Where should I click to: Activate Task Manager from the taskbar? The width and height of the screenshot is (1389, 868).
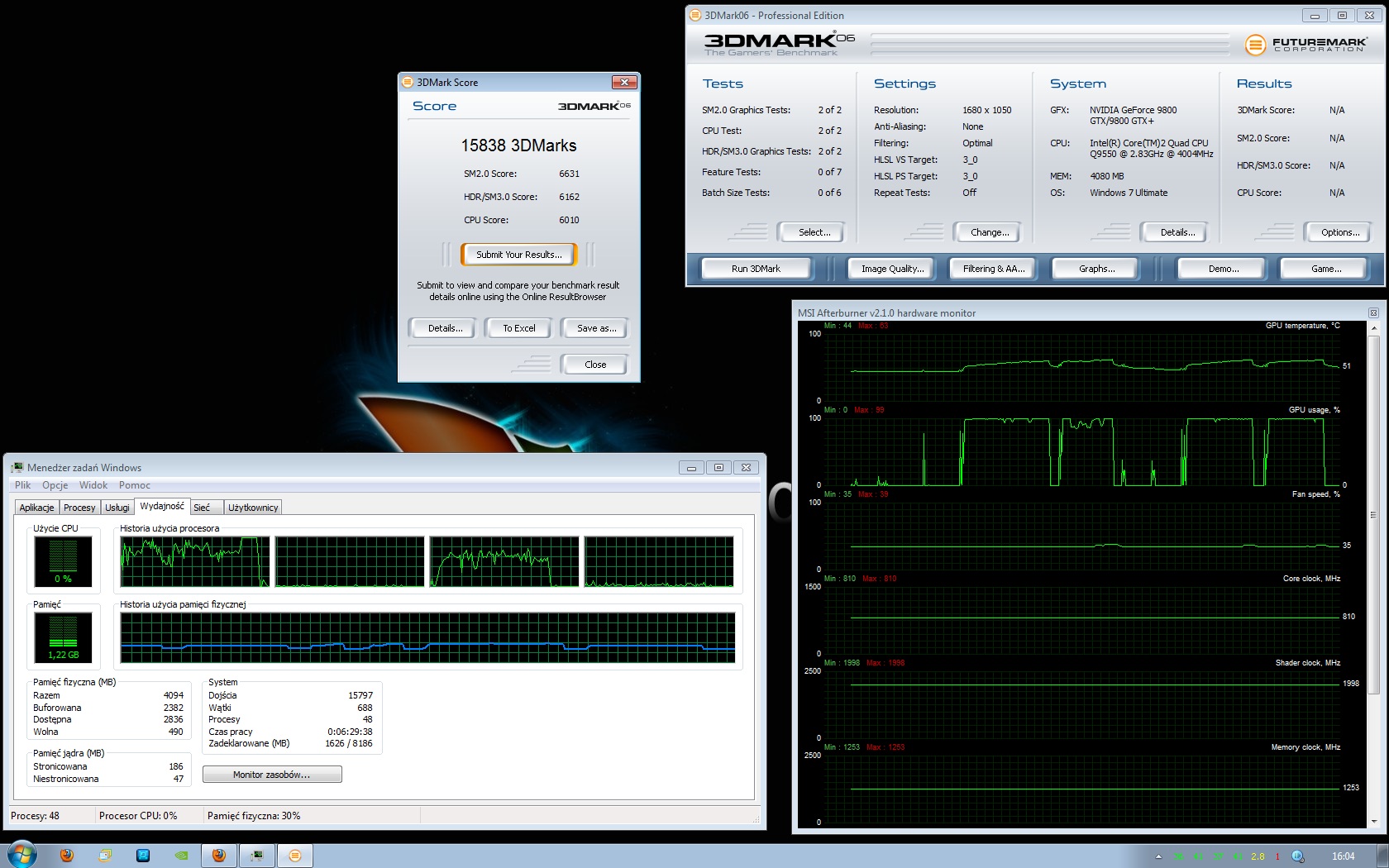[x=257, y=856]
